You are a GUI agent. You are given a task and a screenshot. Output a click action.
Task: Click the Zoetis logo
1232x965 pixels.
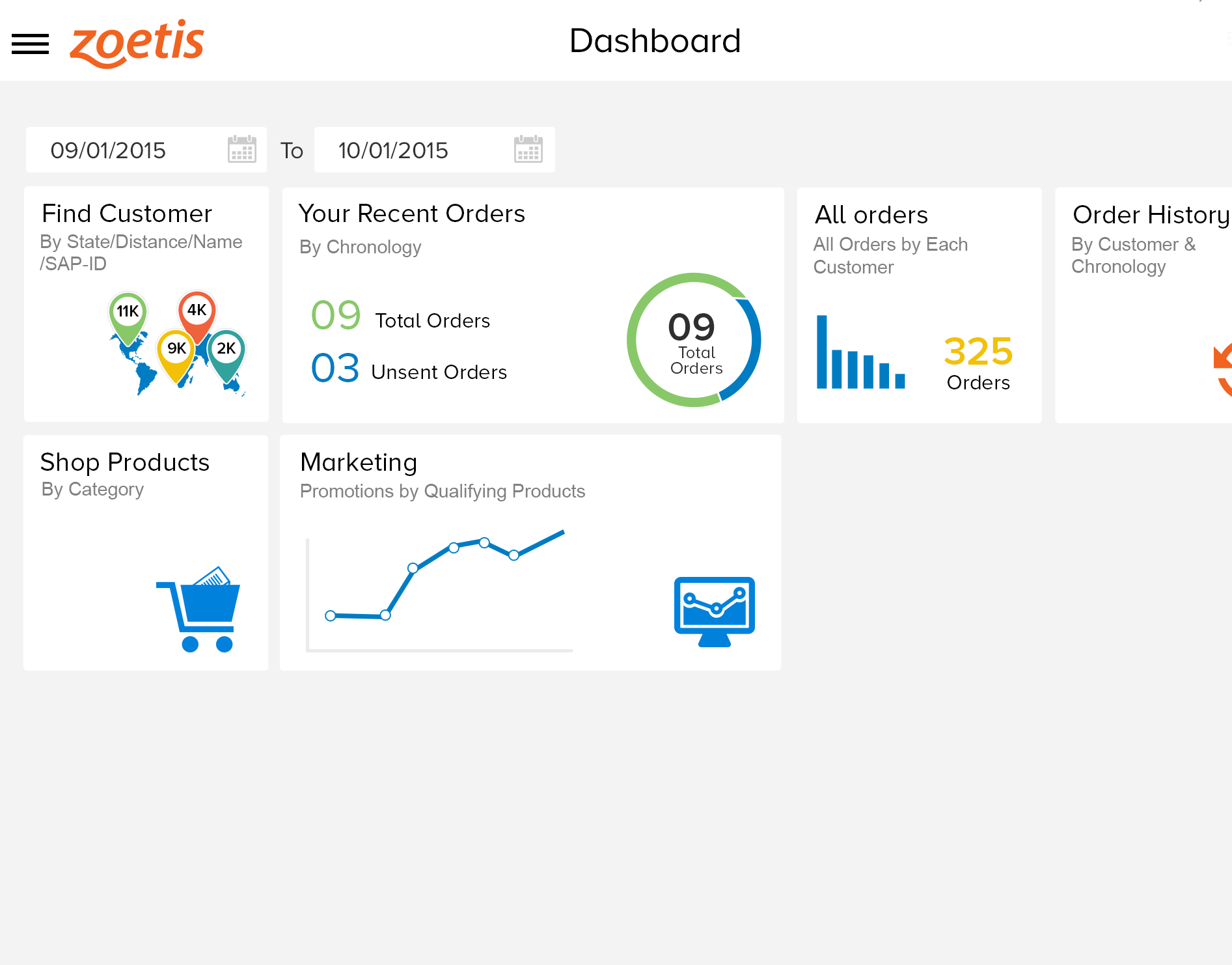coord(137,43)
